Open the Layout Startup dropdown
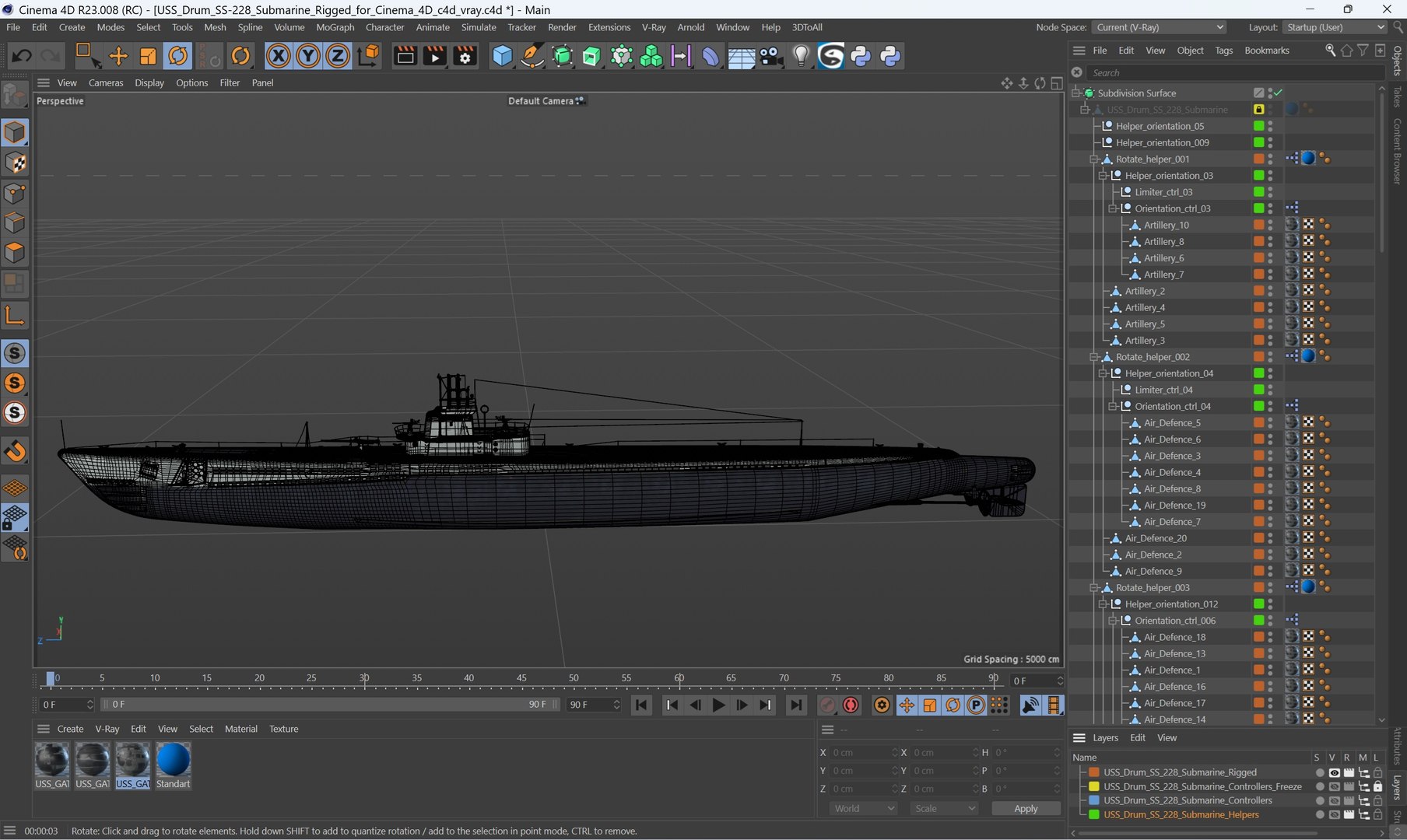1407x840 pixels. pyautogui.click(x=1335, y=27)
